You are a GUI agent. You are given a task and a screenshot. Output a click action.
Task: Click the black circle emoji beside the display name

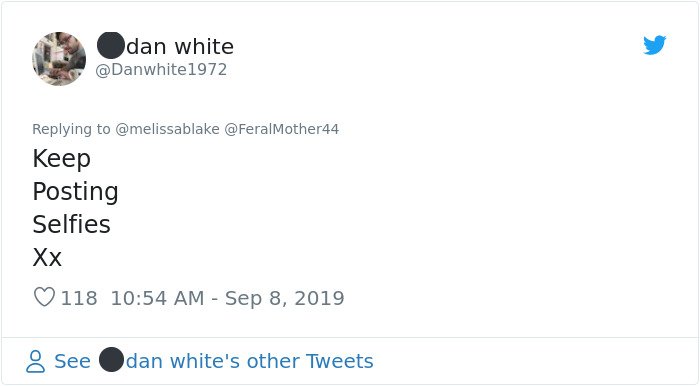(x=110, y=46)
